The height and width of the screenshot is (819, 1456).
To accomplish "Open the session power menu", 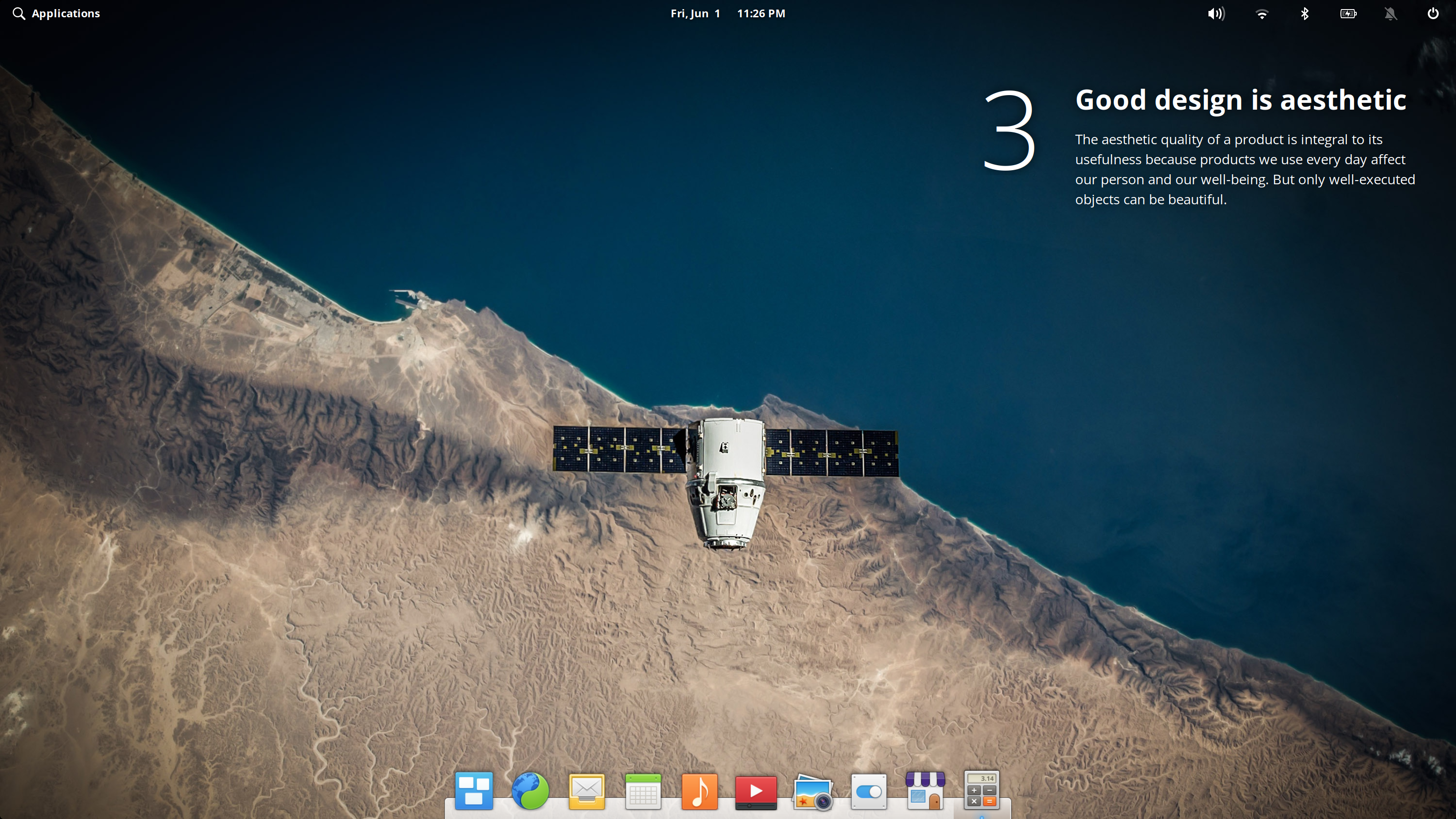I will pyautogui.click(x=1433, y=14).
